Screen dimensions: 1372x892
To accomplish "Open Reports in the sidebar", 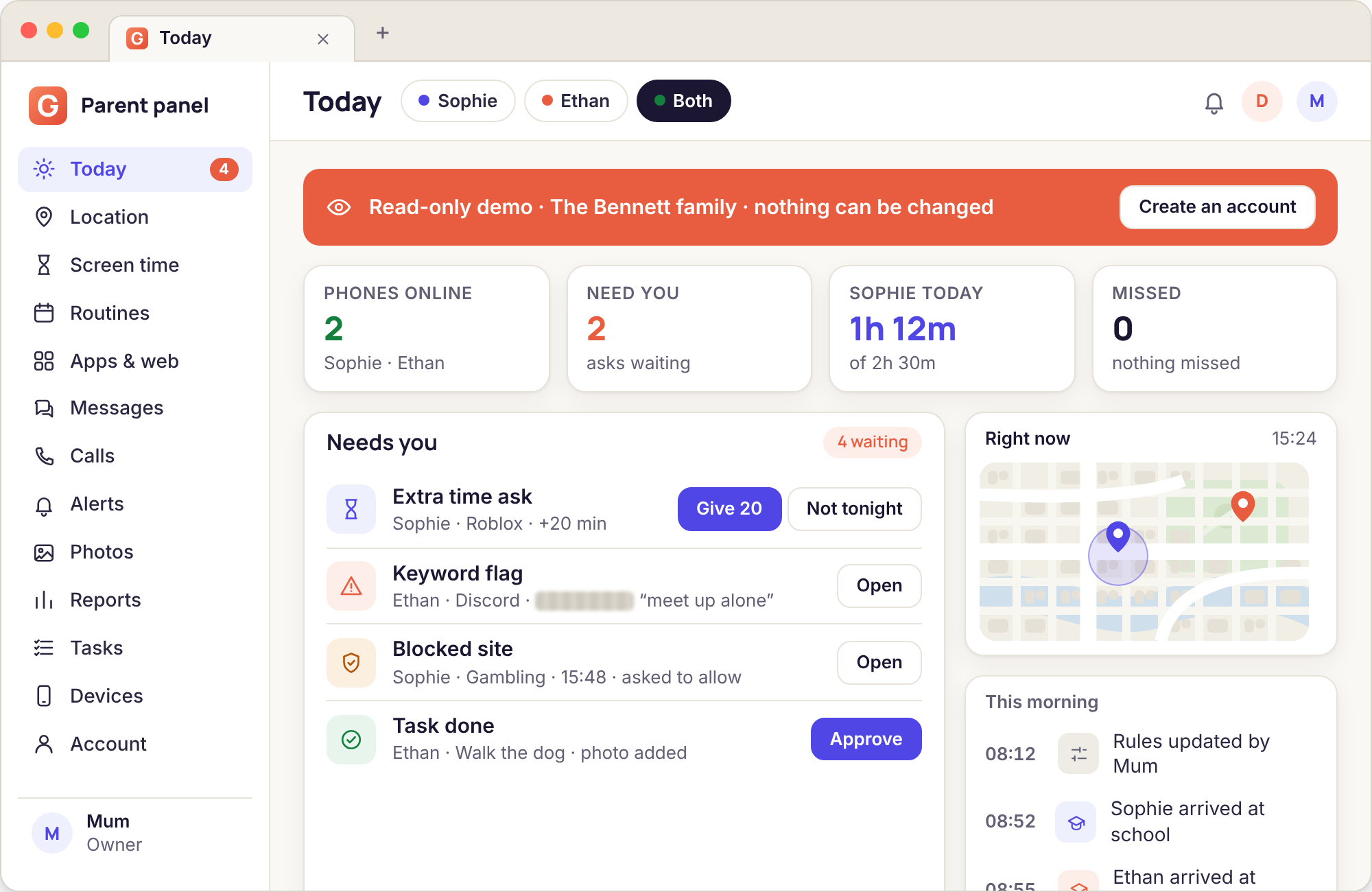I will (x=135, y=600).
